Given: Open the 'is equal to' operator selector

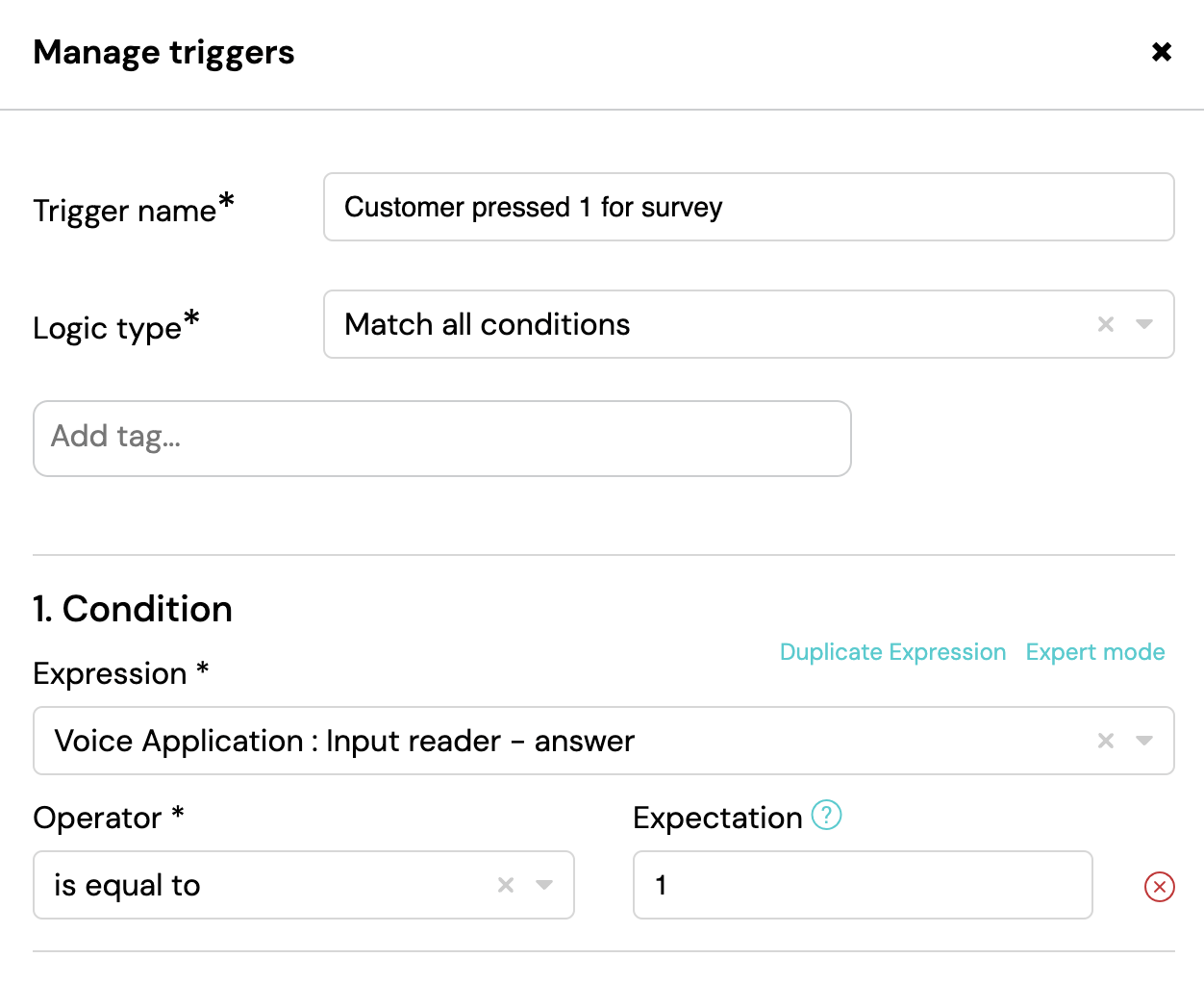Looking at the screenshot, I should (x=304, y=885).
